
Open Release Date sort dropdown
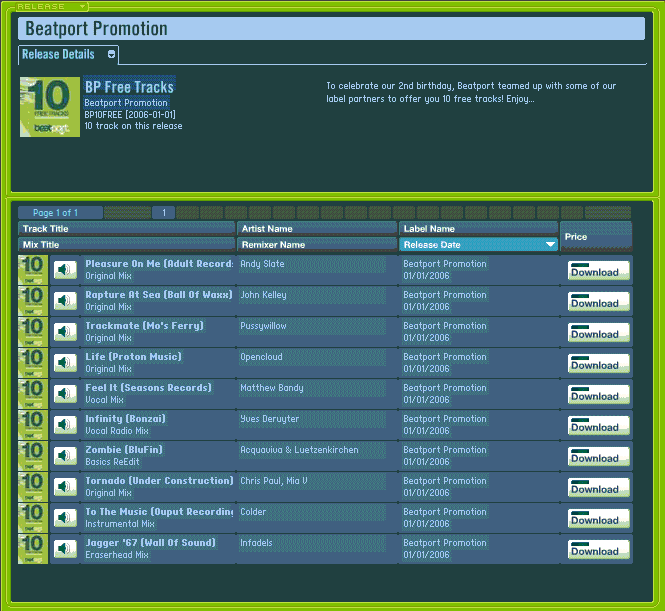pyautogui.click(x=550, y=244)
